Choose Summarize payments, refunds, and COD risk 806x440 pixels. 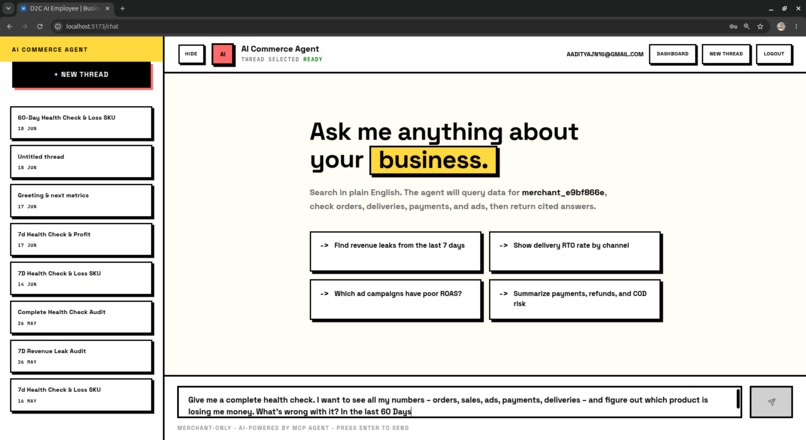coord(575,299)
